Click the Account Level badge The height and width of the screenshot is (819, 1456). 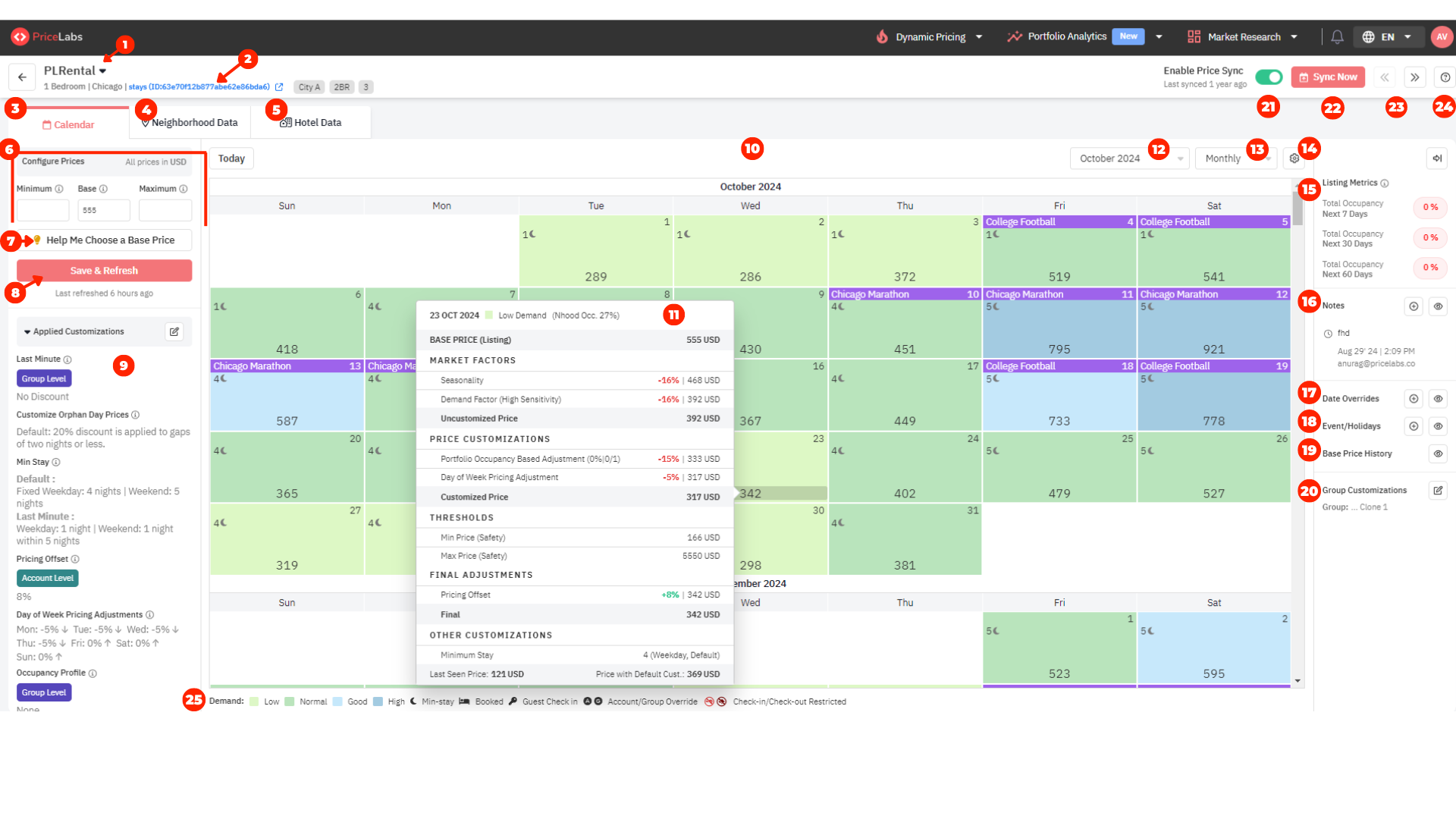[47, 578]
